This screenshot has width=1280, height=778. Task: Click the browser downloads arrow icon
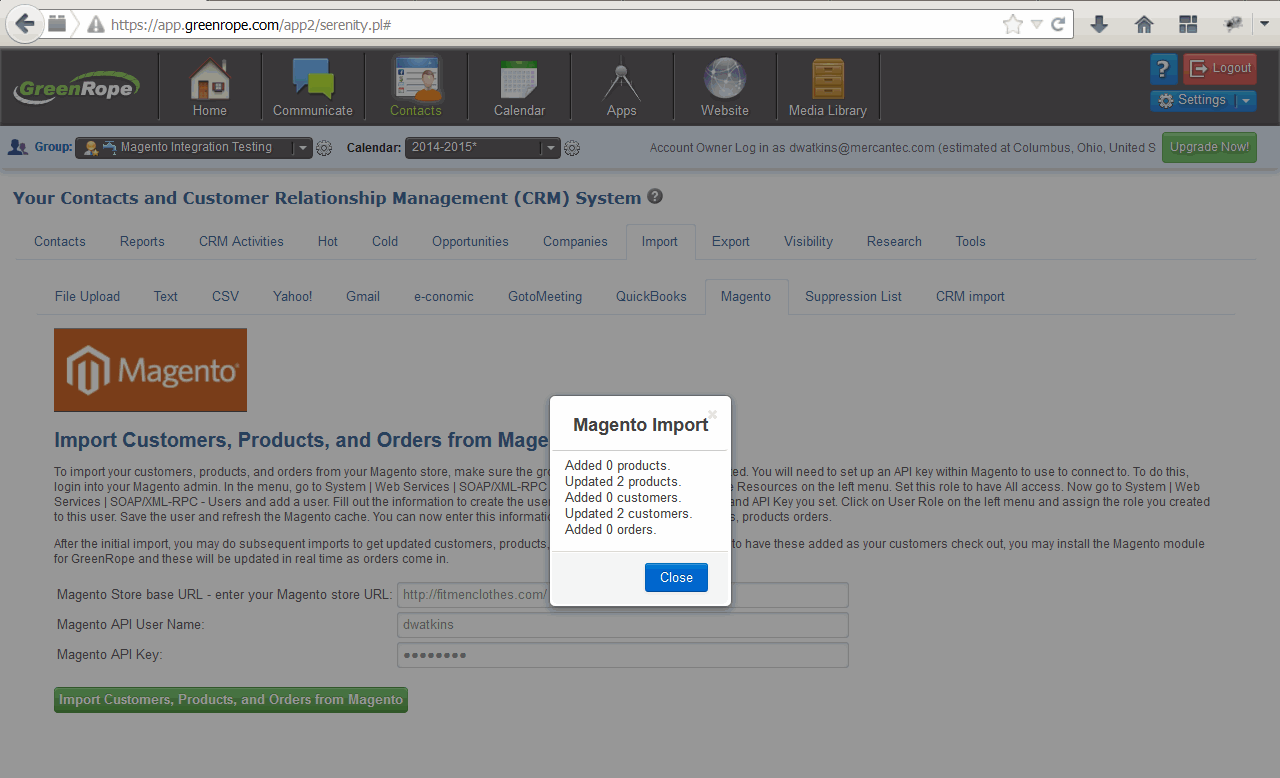[x=1099, y=24]
